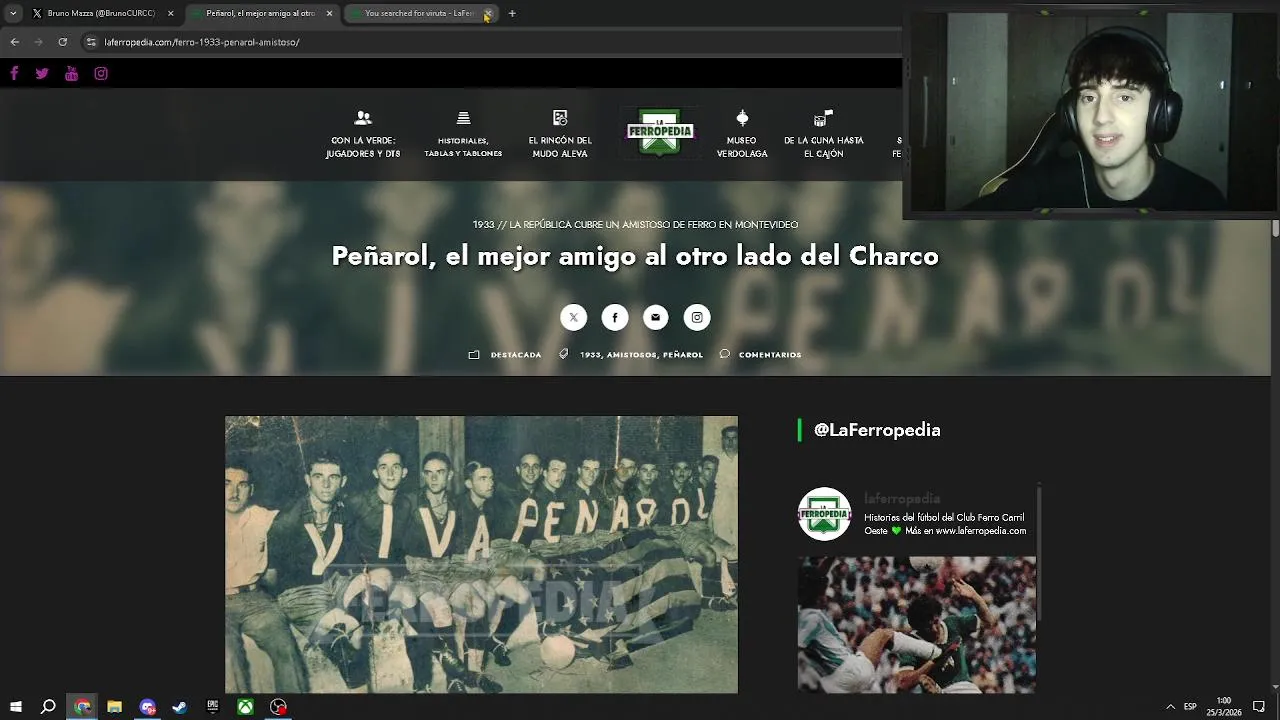1280x720 pixels.
Task: Jump to 'Comentarios' link
Action: (x=770, y=355)
